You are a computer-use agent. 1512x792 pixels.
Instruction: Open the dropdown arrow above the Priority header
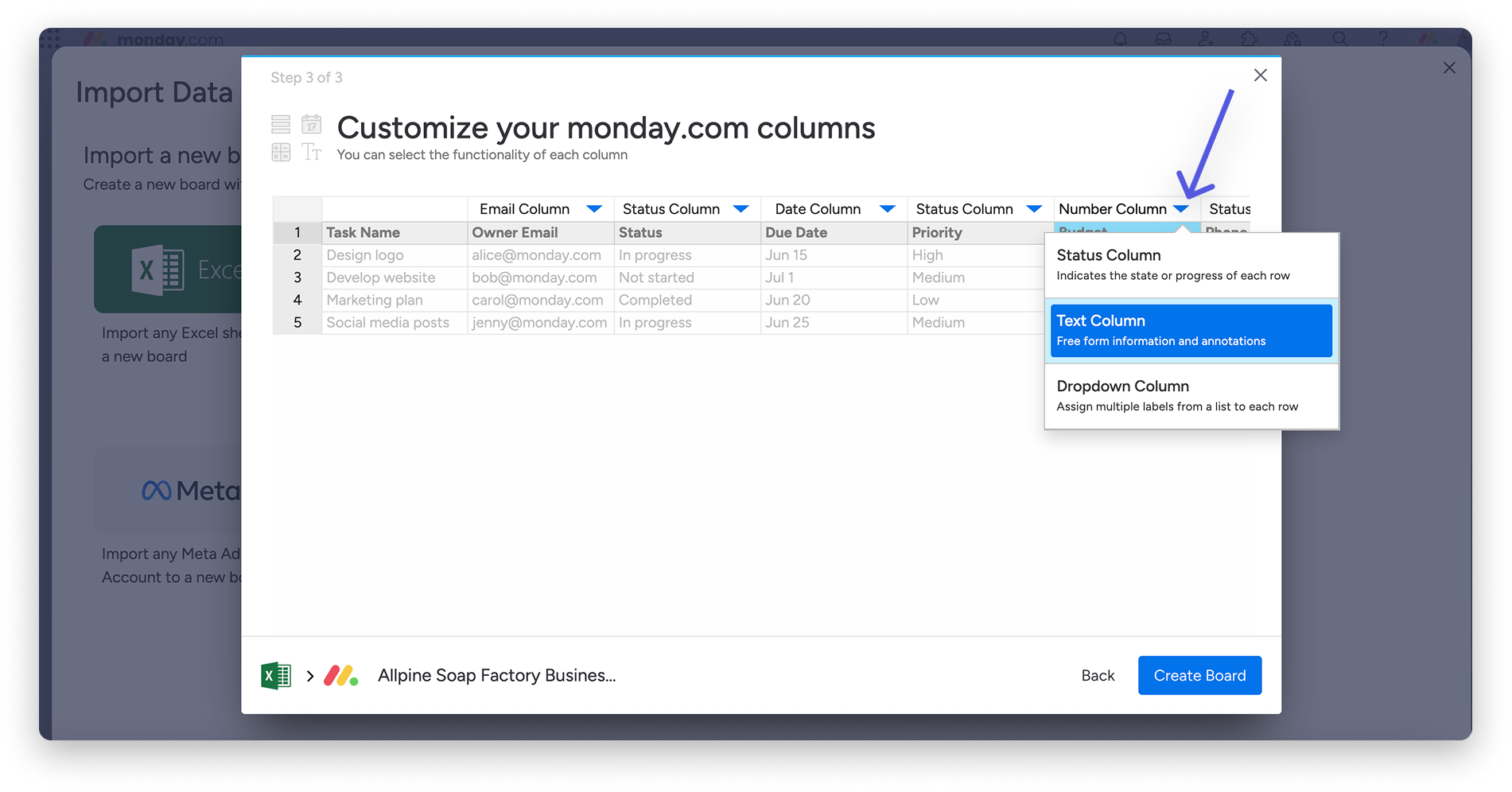1034,209
